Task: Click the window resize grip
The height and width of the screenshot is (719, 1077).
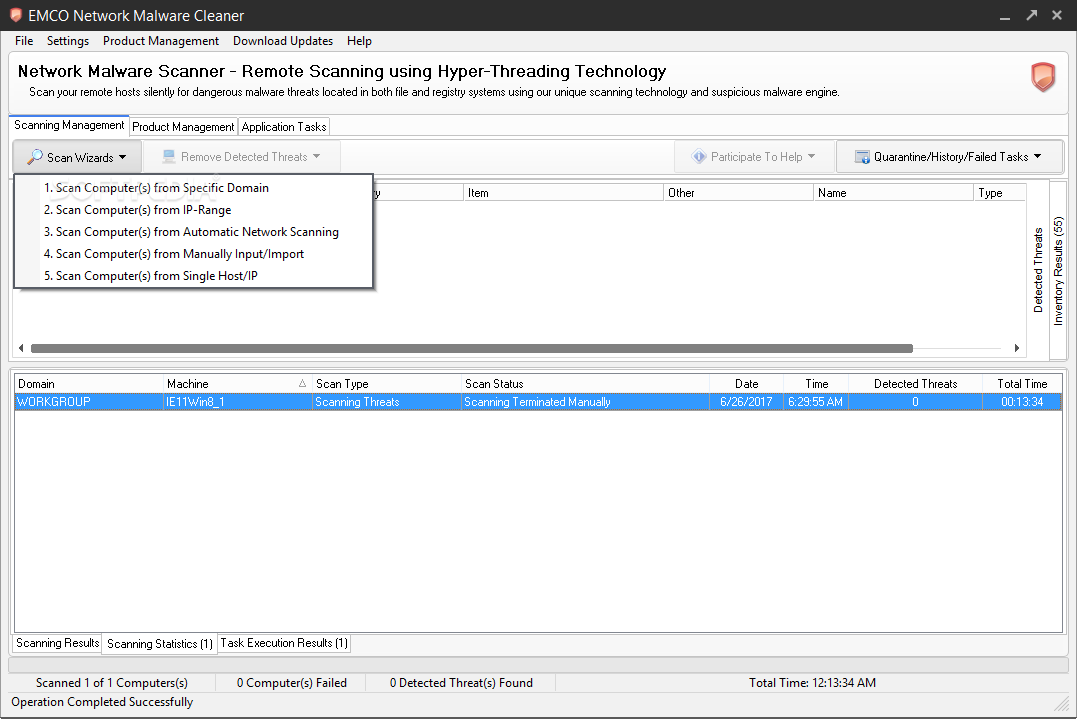Action: pyautogui.click(x=1063, y=705)
